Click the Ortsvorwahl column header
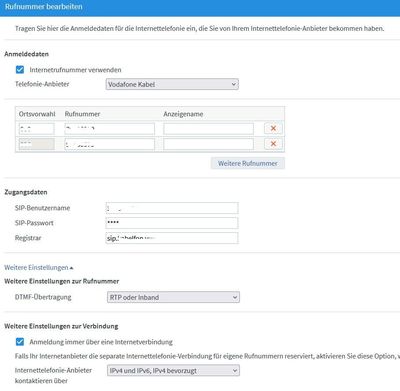Viewport: 400px width, 391px height. (37, 114)
